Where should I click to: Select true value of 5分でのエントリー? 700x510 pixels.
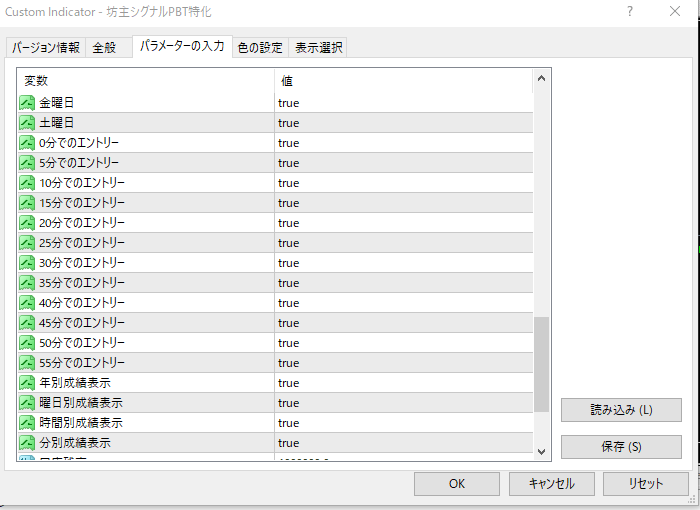click(288, 163)
